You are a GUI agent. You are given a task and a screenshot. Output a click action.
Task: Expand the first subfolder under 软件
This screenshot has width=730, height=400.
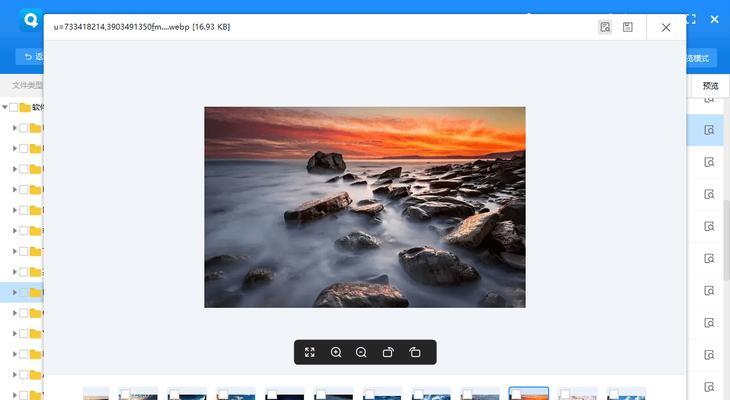(14, 128)
